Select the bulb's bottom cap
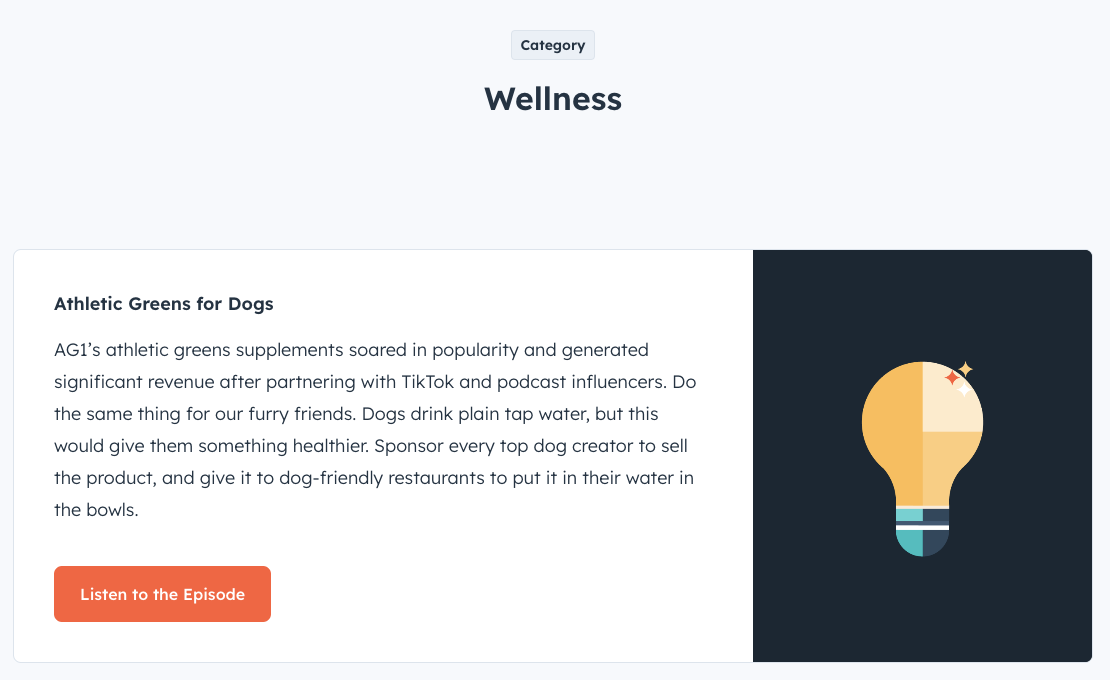Screen dimensions: 1110x680 (921, 543)
